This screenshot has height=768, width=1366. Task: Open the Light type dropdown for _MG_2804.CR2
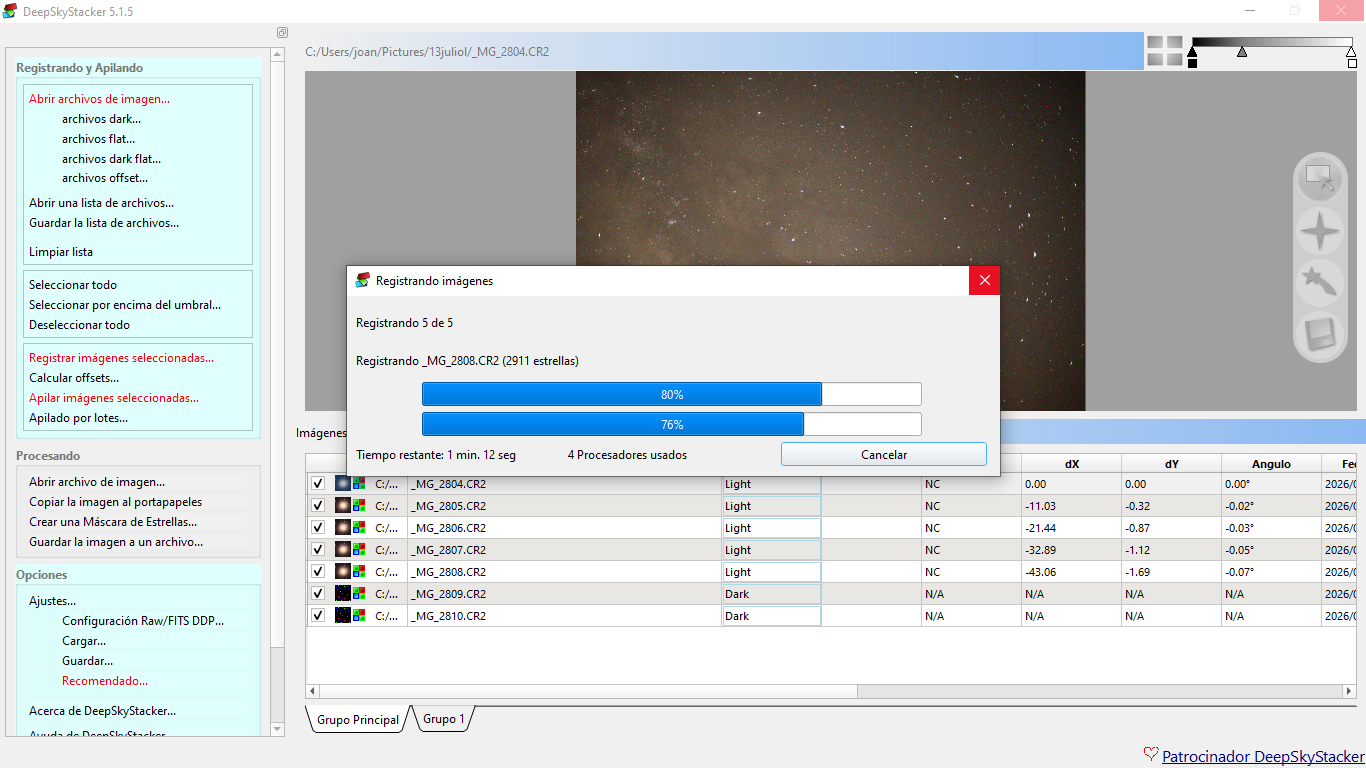[x=771, y=484]
